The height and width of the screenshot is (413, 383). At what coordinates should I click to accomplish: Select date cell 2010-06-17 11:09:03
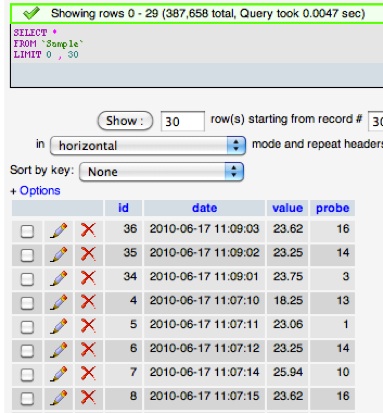[x=204, y=229]
